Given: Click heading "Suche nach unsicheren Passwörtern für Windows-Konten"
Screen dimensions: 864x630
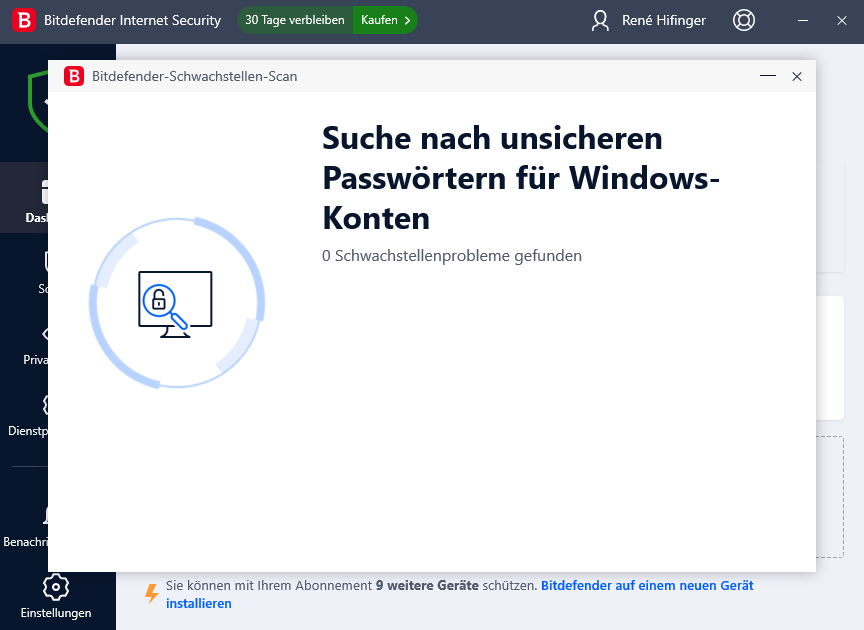Looking at the screenshot, I should [521, 178].
